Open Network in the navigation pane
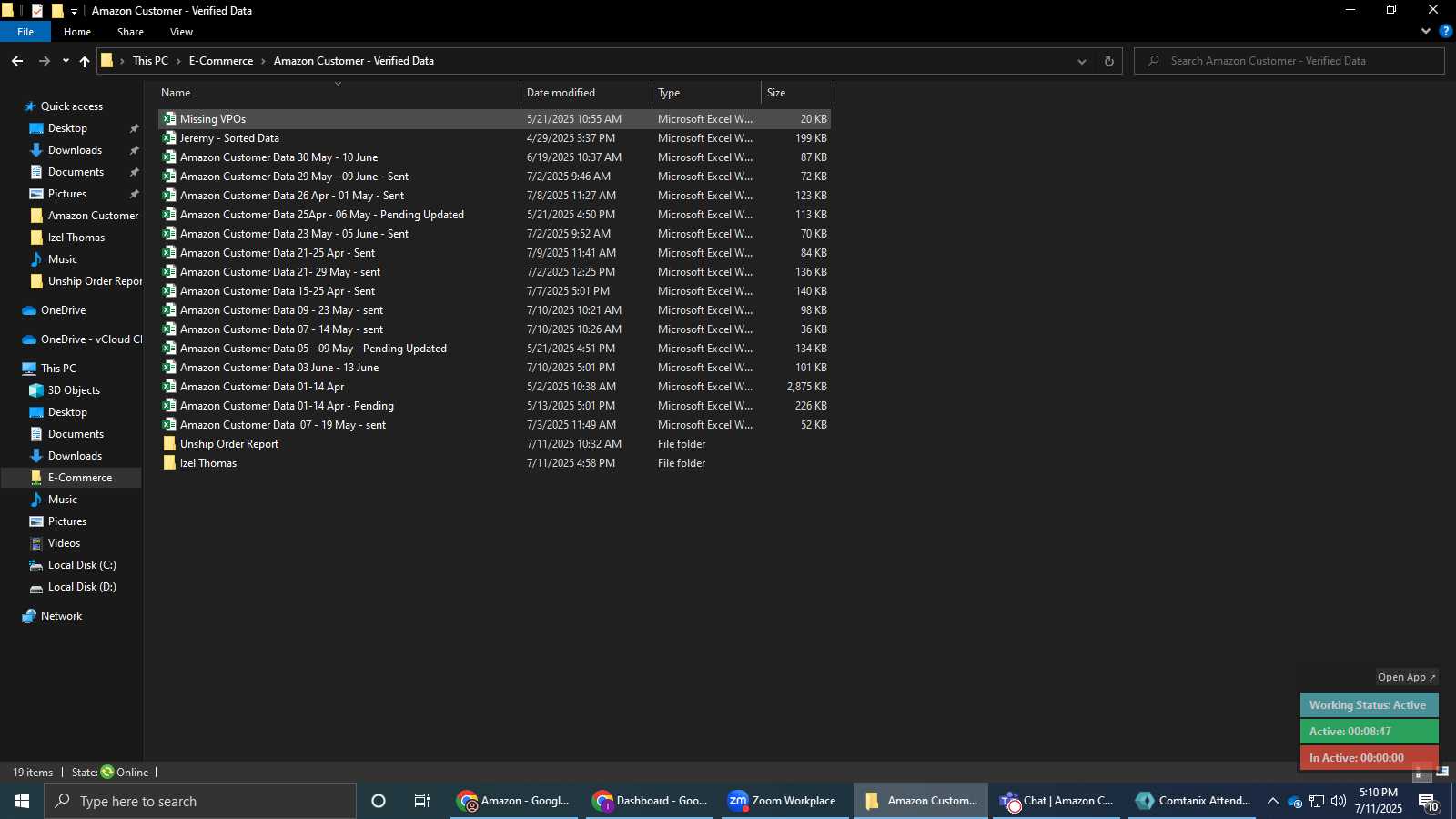The width and height of the screenshot is (1456, 819). pyautogui.click(x=61, y=616)
